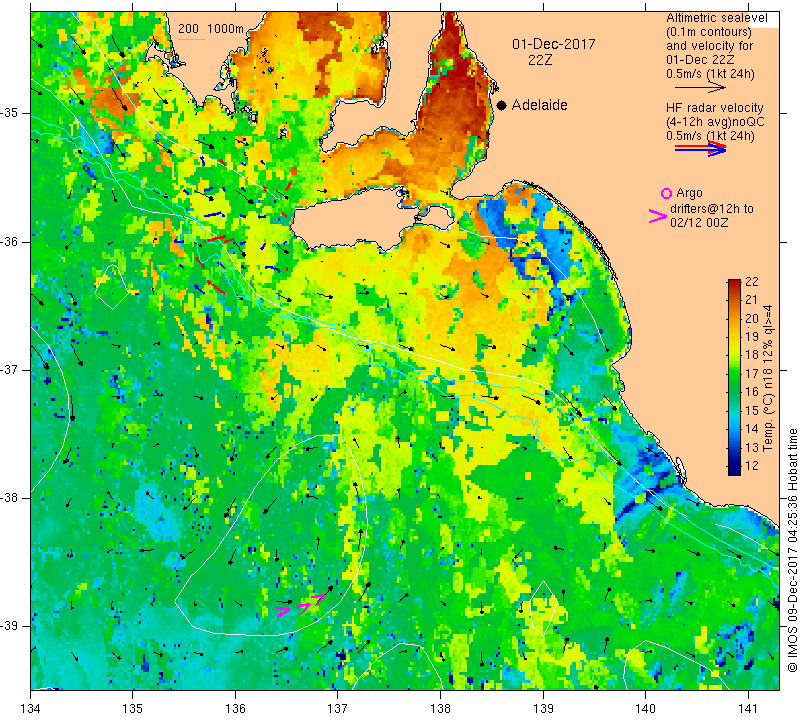Image resolution: width=800 pixels, height=720 pixels.
Task: Click the cyan 200 1000m contour legend line
Action: point(192,39)
